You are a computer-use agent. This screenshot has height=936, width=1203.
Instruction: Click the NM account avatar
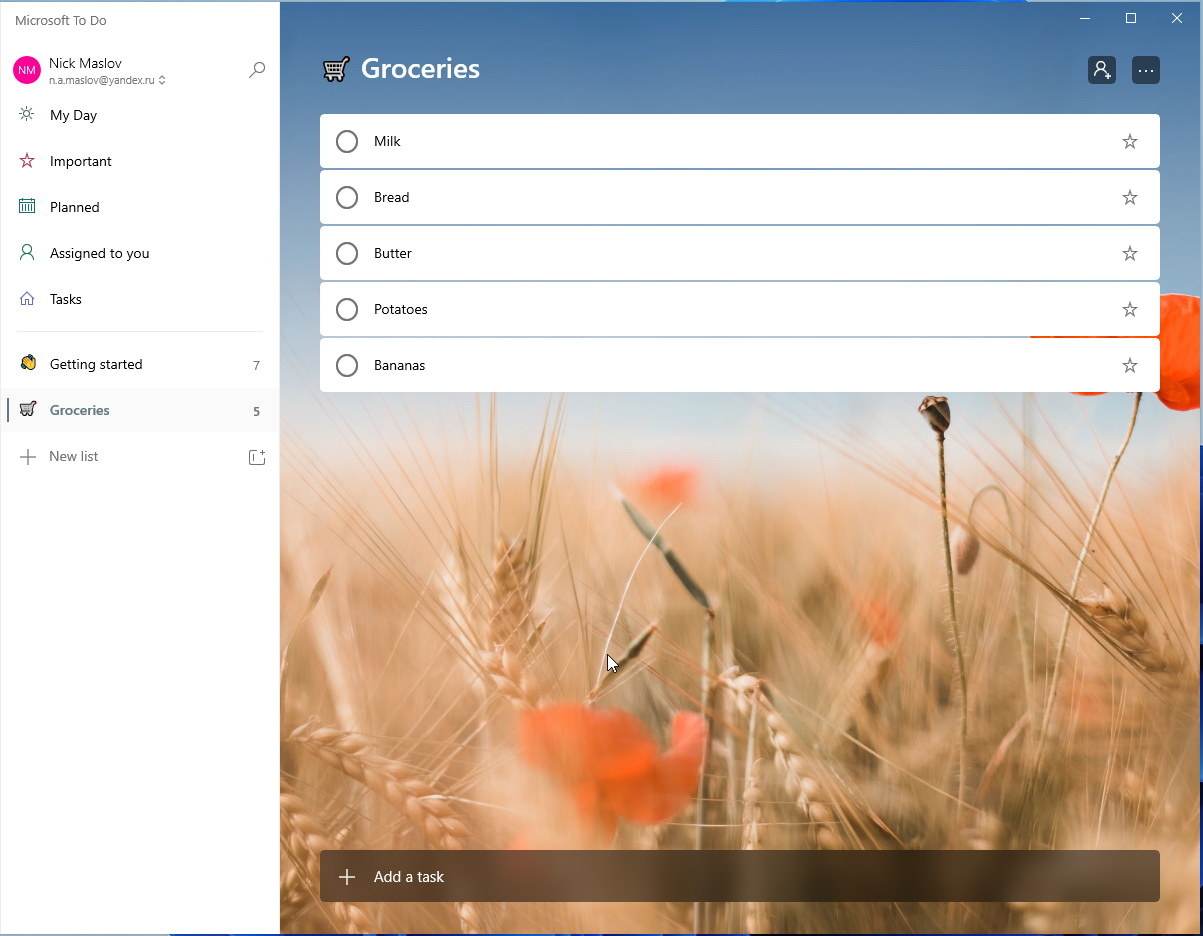27,70
